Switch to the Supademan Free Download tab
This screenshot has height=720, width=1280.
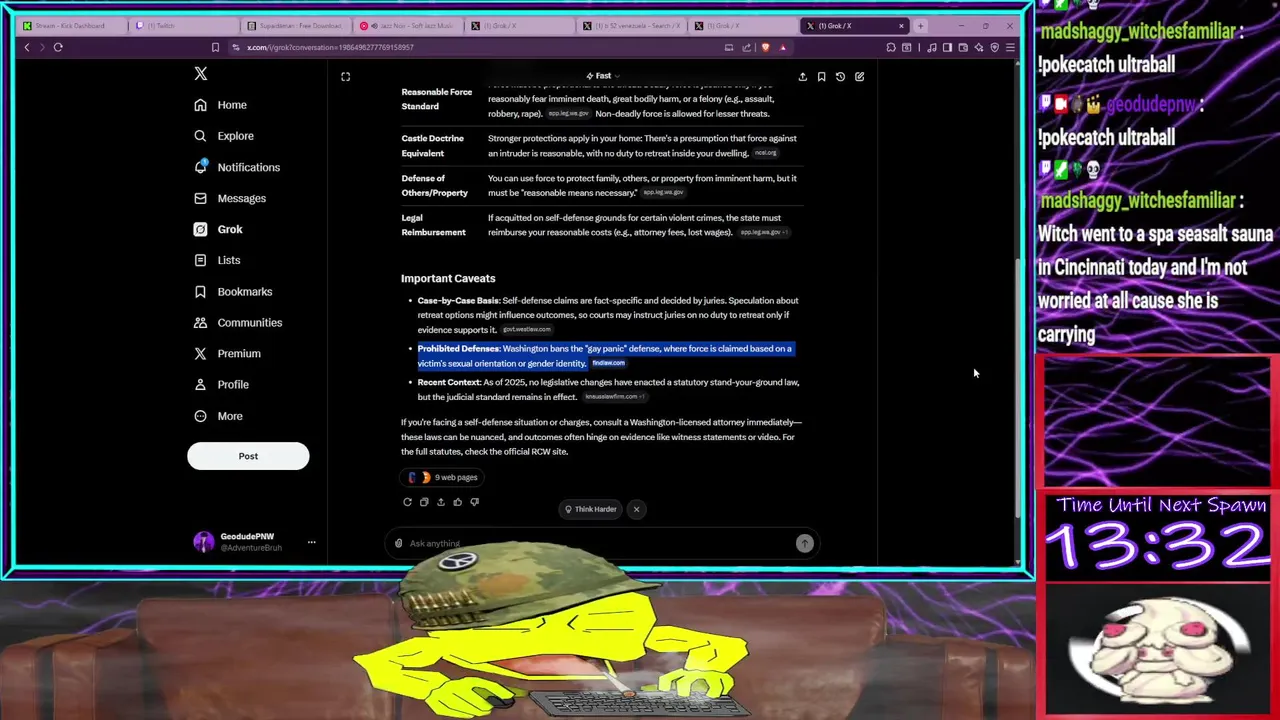pos(295,26)
